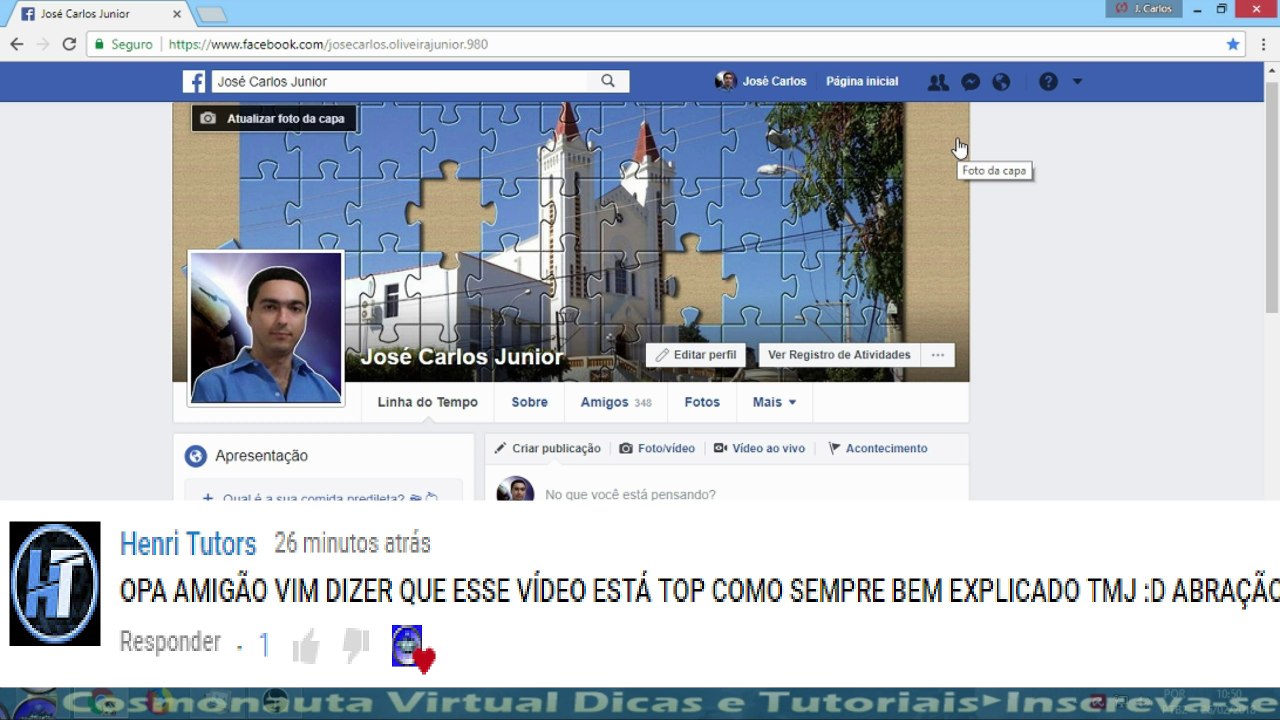Viewport: 1280px width, 720px height.
Task: Open Messenger messages icon
Action: click(x=970, y=82)
